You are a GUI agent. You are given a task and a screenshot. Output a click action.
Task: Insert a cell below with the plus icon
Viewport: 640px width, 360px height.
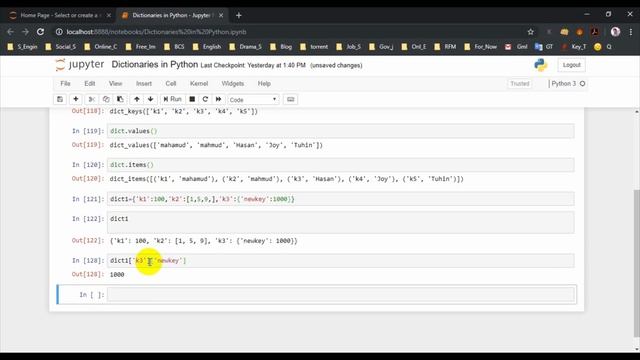76,99
